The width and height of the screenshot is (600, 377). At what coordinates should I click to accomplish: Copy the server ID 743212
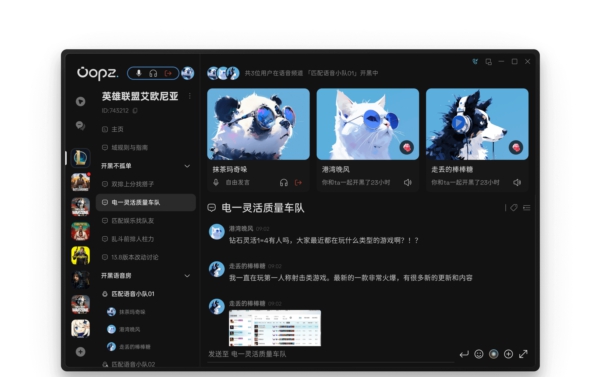(135, 111)
